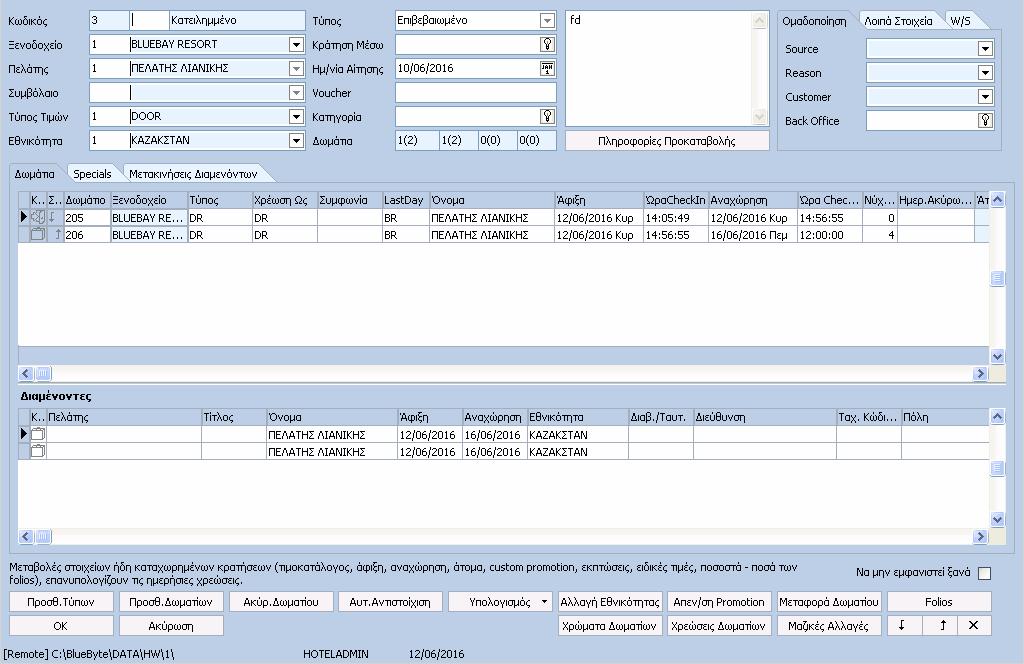Click Προσθ.Δωματίων button

[170, 602]
